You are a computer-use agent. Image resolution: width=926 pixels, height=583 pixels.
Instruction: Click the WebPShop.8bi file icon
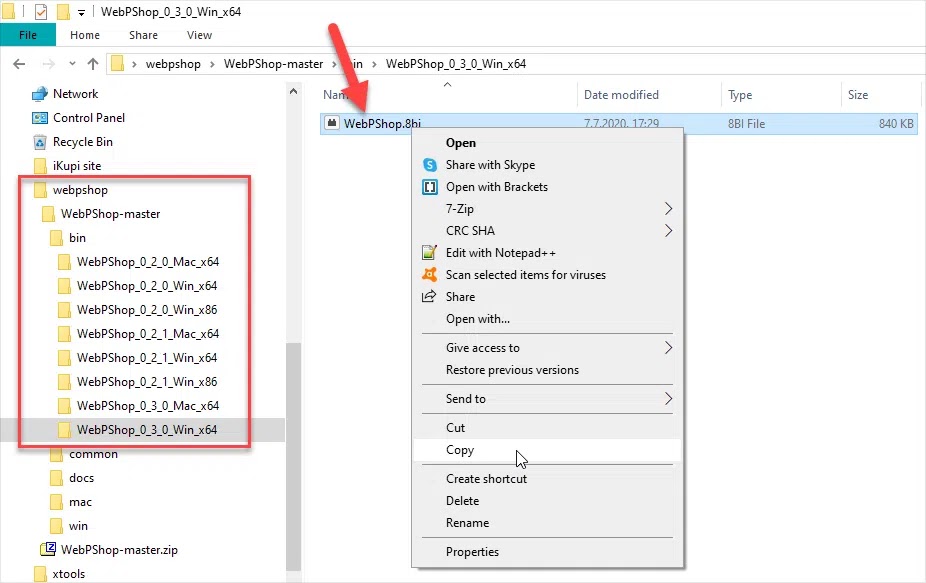[332, 123]
